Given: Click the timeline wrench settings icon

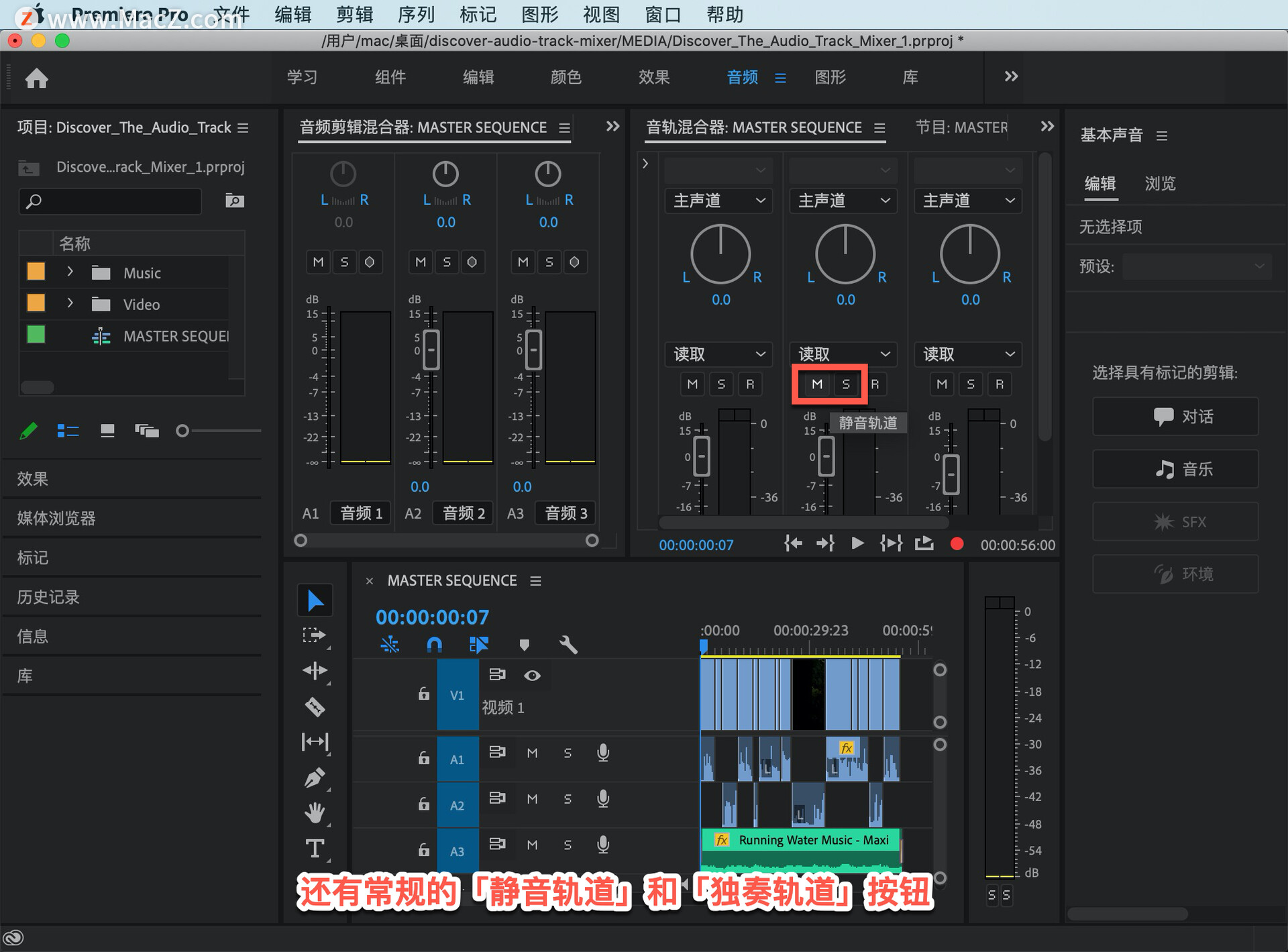Looking at the screenshot, I should (568, 645).
